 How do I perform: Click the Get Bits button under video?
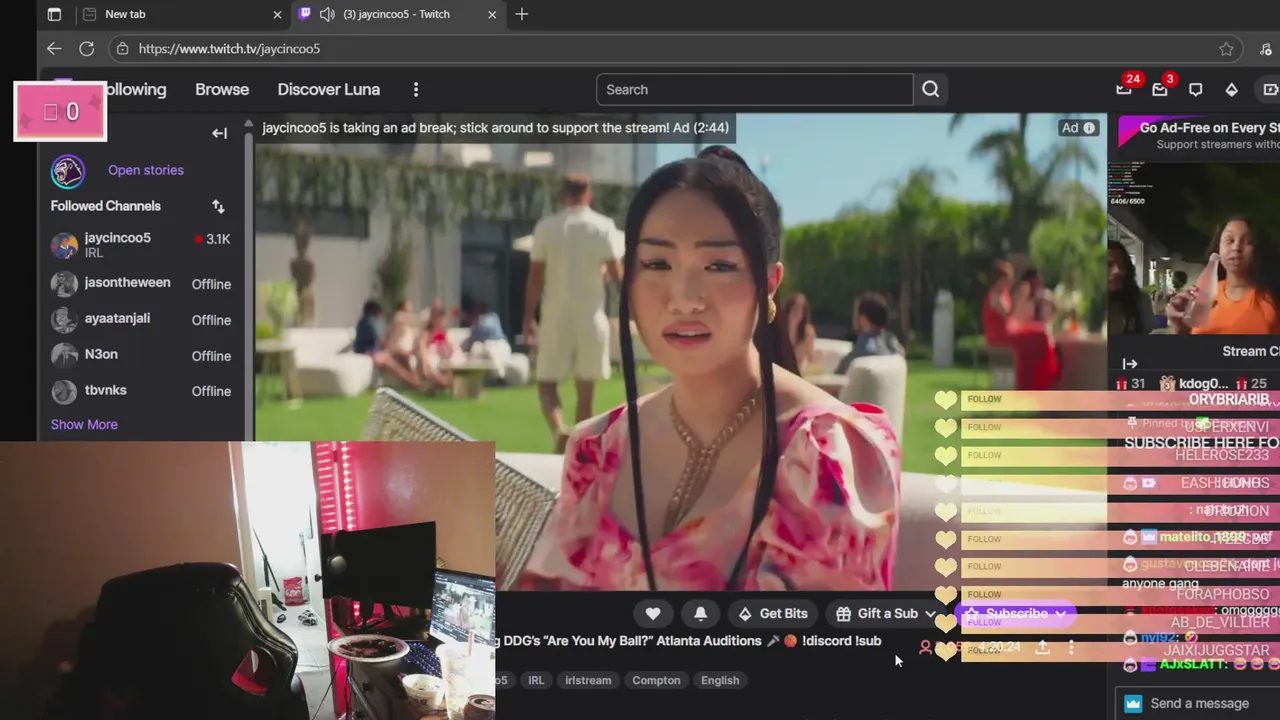[x=772, y=613]
